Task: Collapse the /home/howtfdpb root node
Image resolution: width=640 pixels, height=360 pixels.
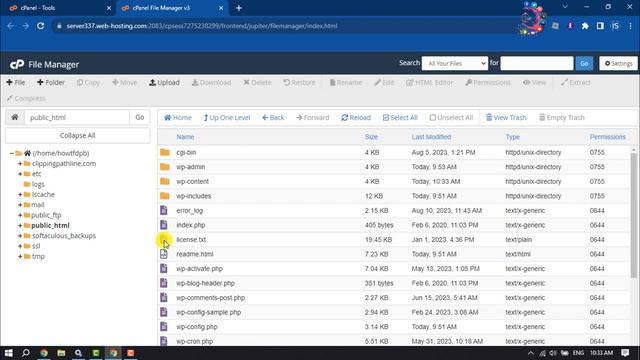Action: (x=11, y=153)
